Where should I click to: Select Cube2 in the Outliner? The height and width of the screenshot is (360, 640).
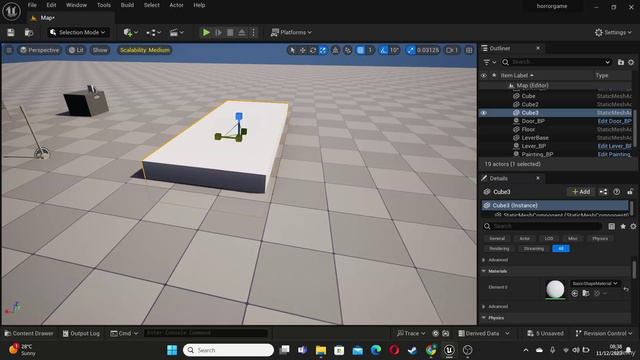[x=530, y=104]
